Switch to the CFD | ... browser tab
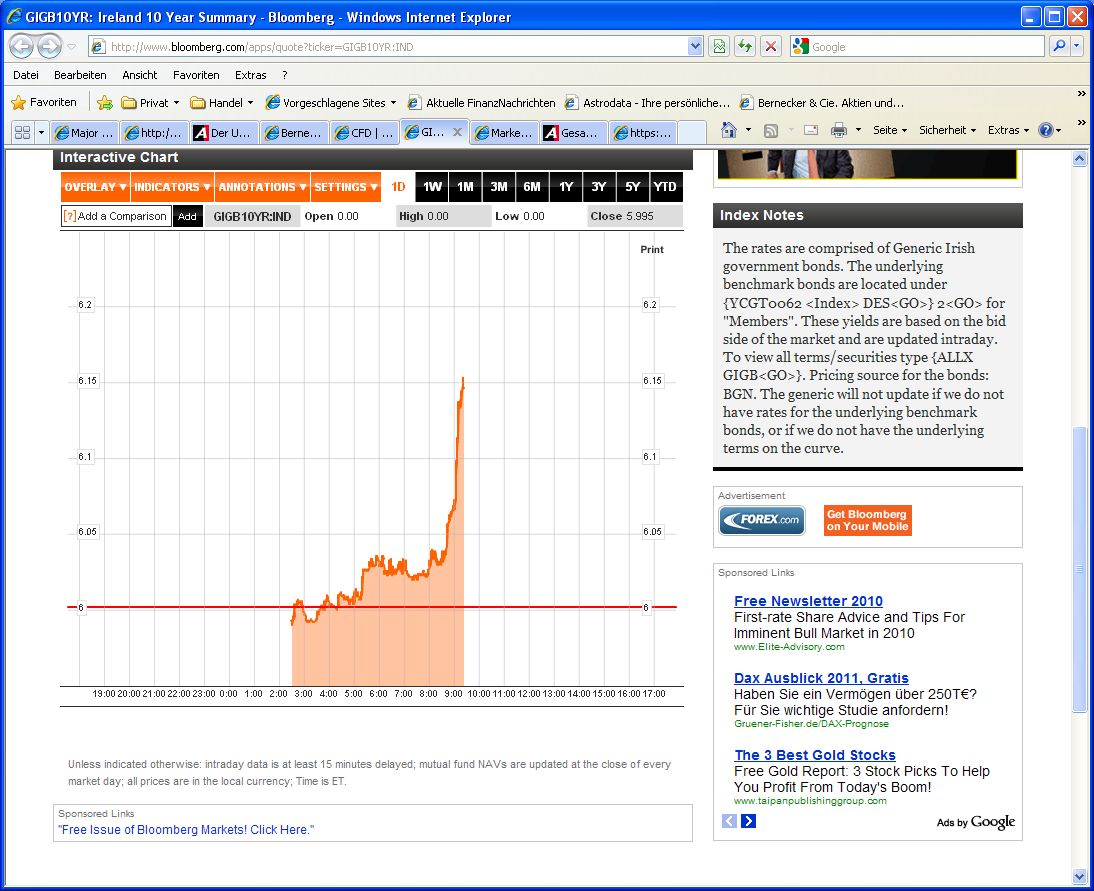Image resolution: width=1094 pixels, height=891 pixels. pyautogui.click(x=364, y=133)
